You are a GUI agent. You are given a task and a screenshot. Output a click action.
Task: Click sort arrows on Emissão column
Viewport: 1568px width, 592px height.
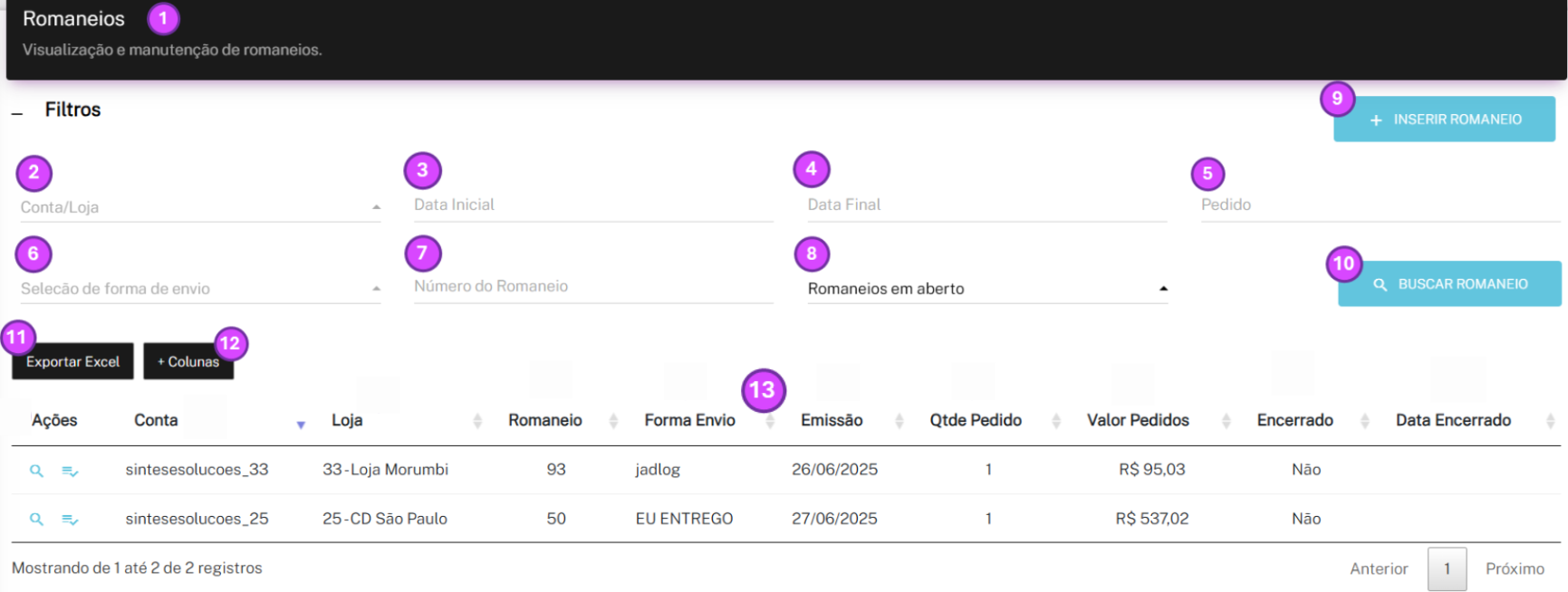pos(899,421)
